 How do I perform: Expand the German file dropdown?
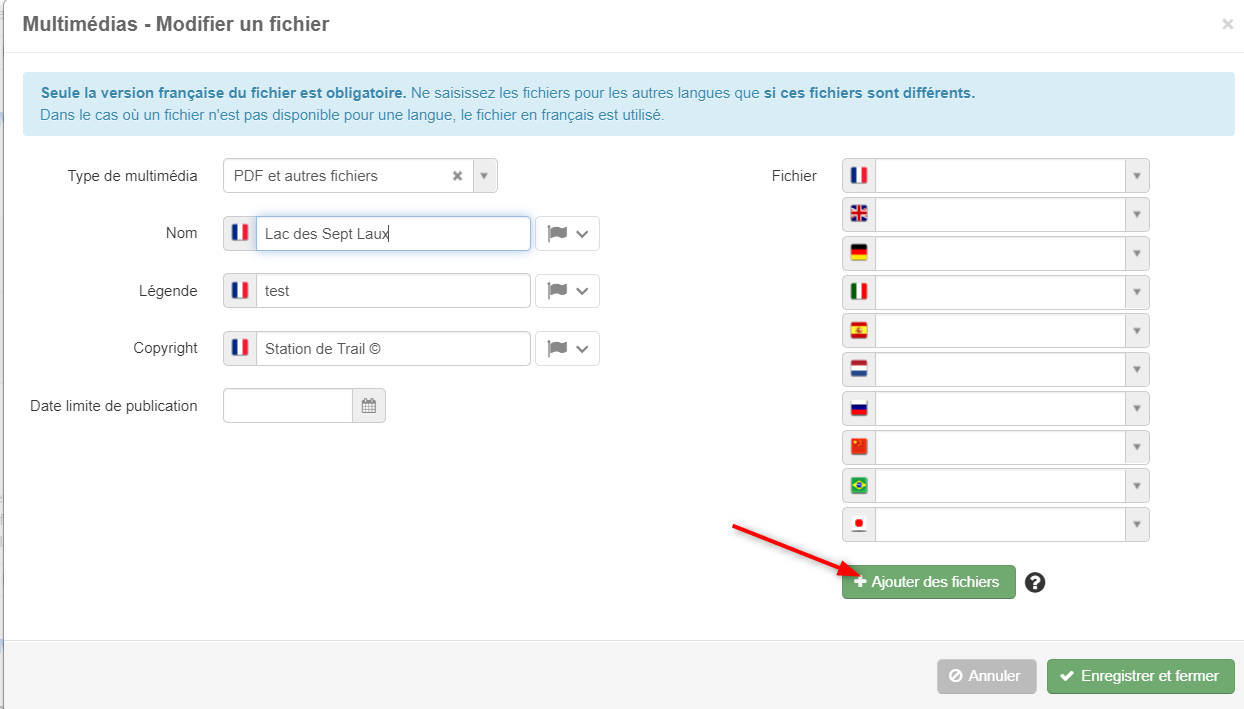click(x=1137, y=253)
